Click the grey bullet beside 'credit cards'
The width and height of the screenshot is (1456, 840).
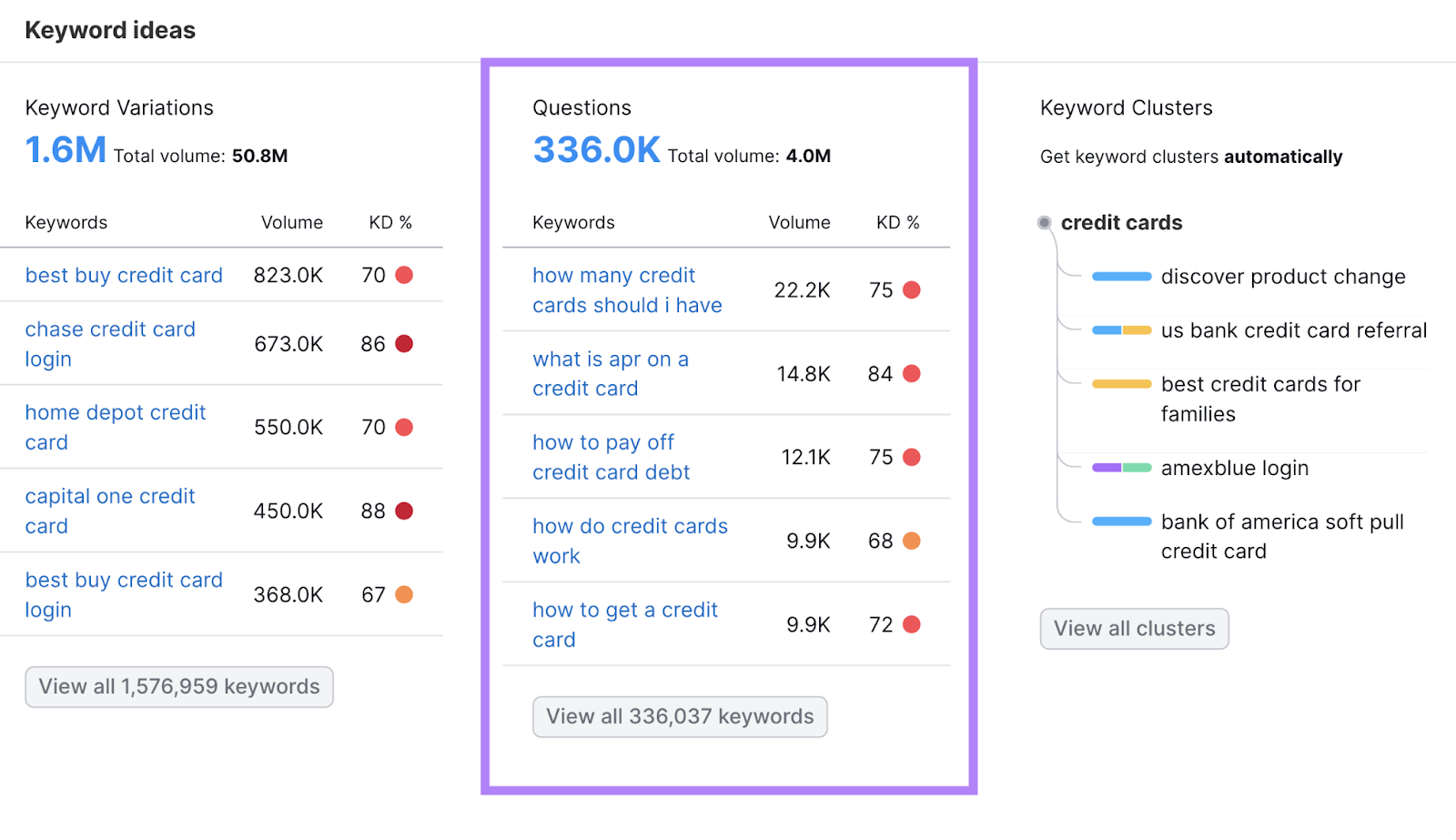coord(1045,223)
